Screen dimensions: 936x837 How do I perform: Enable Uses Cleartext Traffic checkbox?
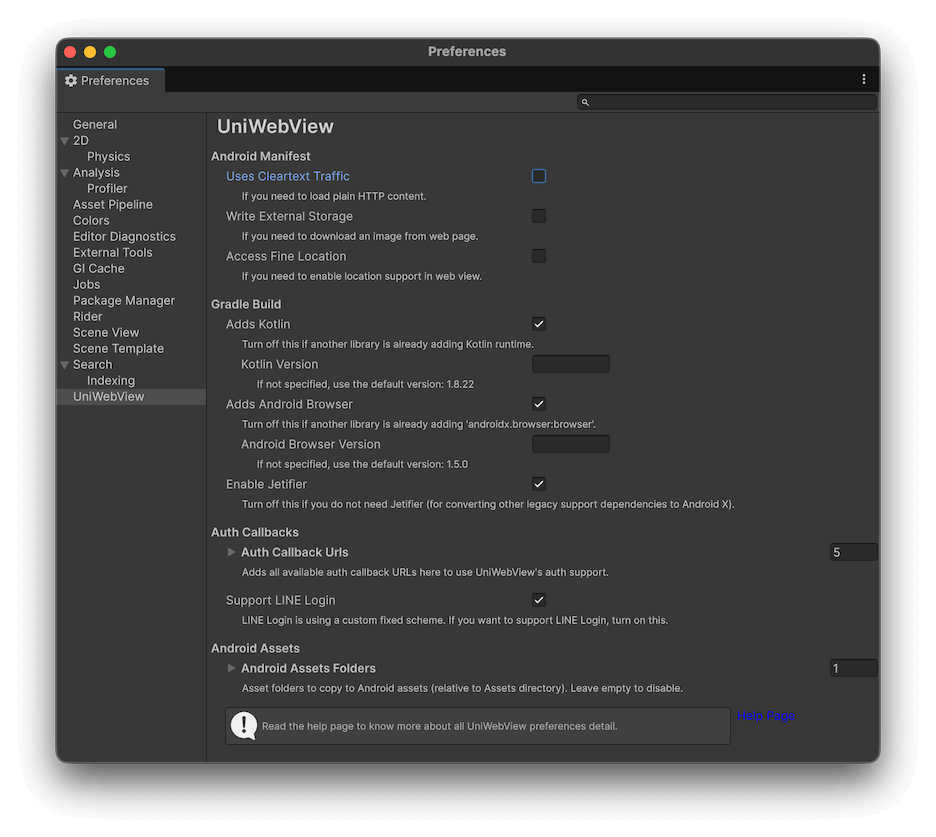[539, 176]
